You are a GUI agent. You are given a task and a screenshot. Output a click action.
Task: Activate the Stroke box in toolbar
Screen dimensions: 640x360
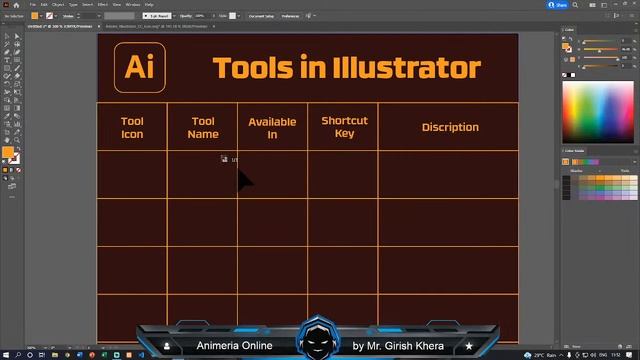click(15, 158)
